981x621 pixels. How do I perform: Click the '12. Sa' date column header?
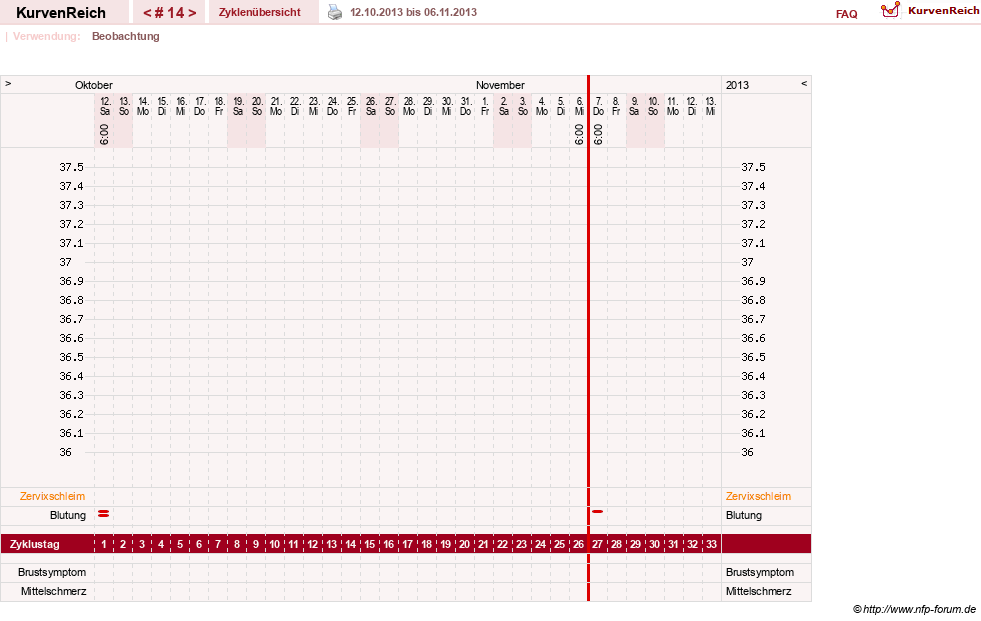[x=105, y=106]
